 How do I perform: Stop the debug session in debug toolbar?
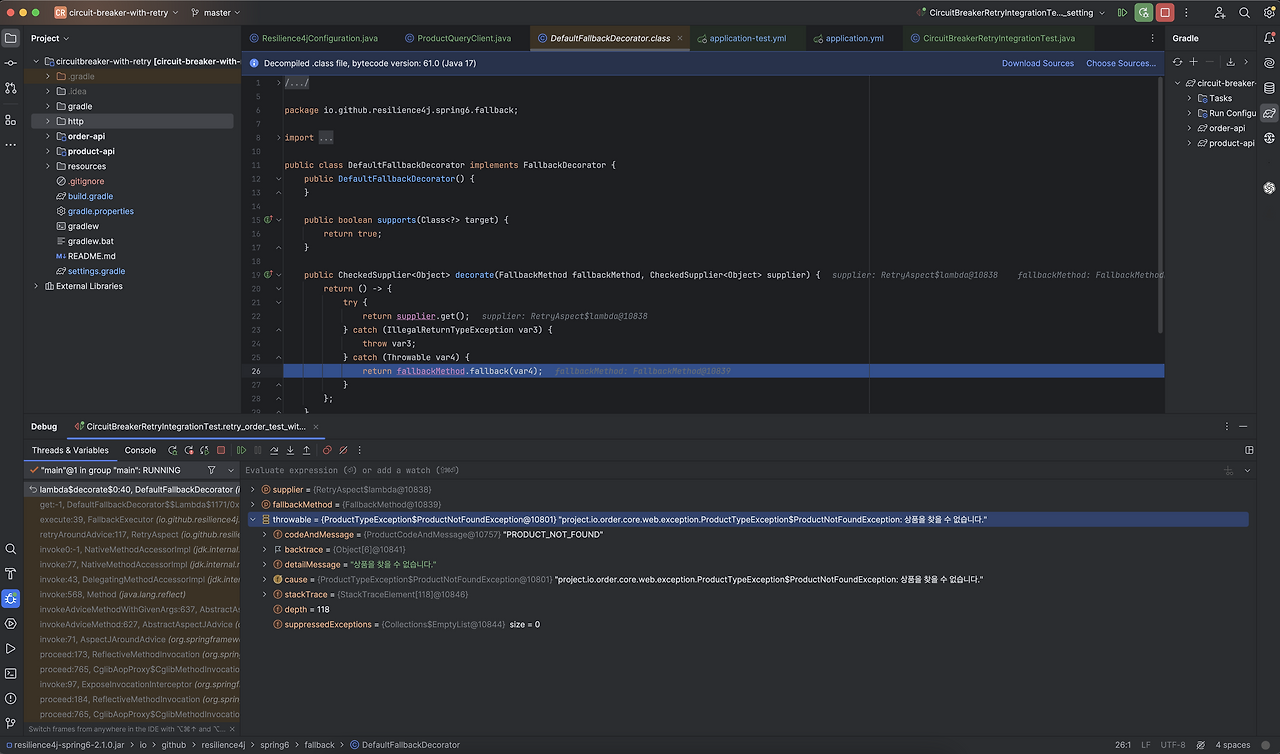coord(221,450)
